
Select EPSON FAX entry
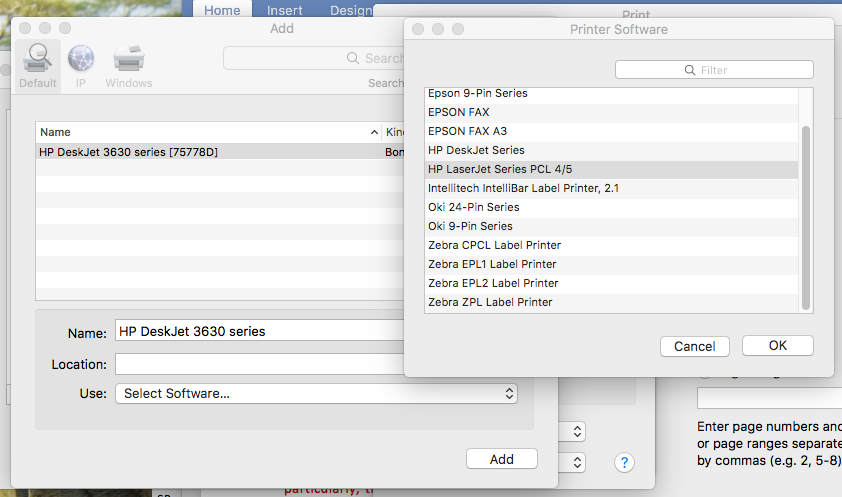[x=611, y=112]
